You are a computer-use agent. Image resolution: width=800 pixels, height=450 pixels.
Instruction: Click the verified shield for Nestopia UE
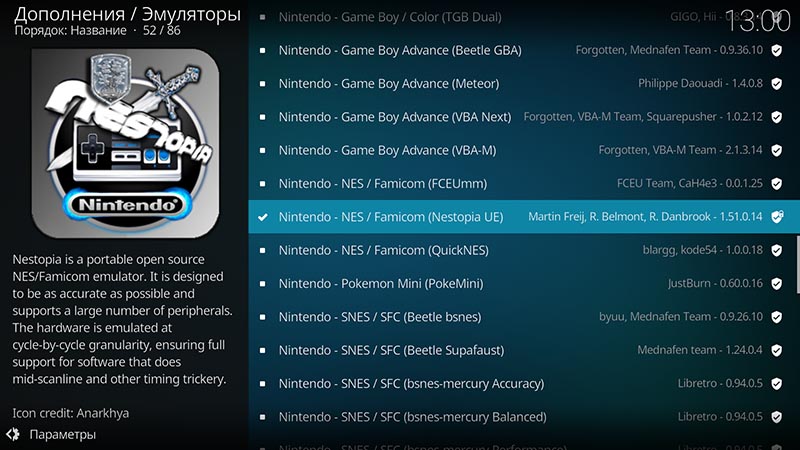click(777, 217)
